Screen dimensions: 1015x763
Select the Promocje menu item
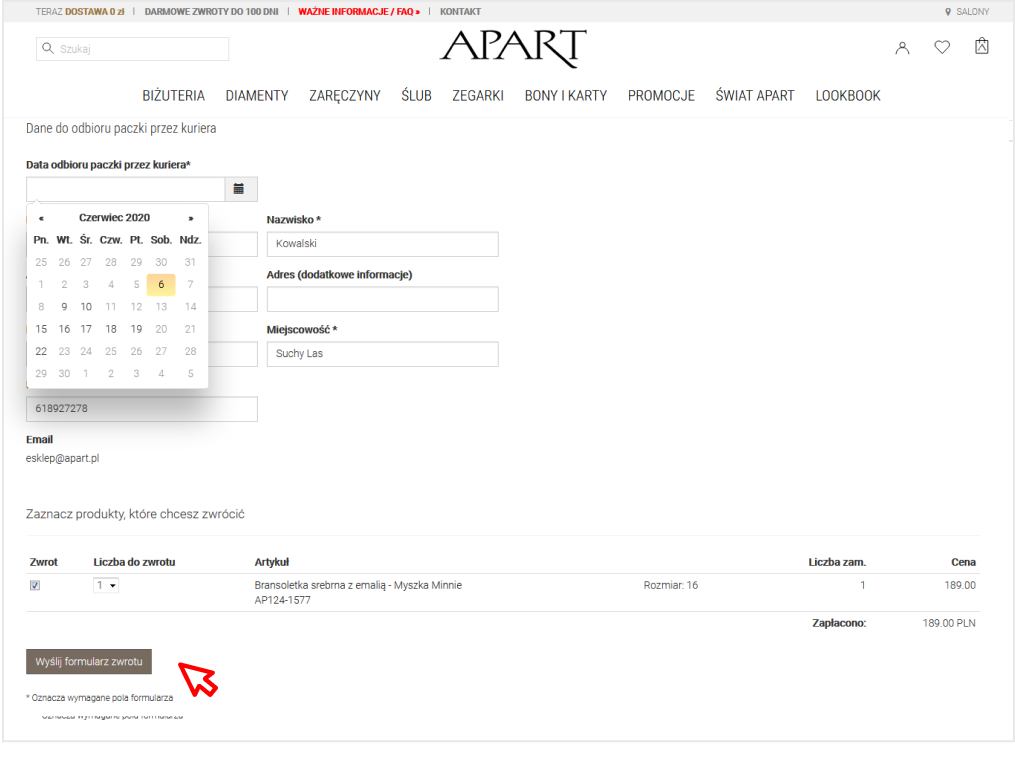661,96
